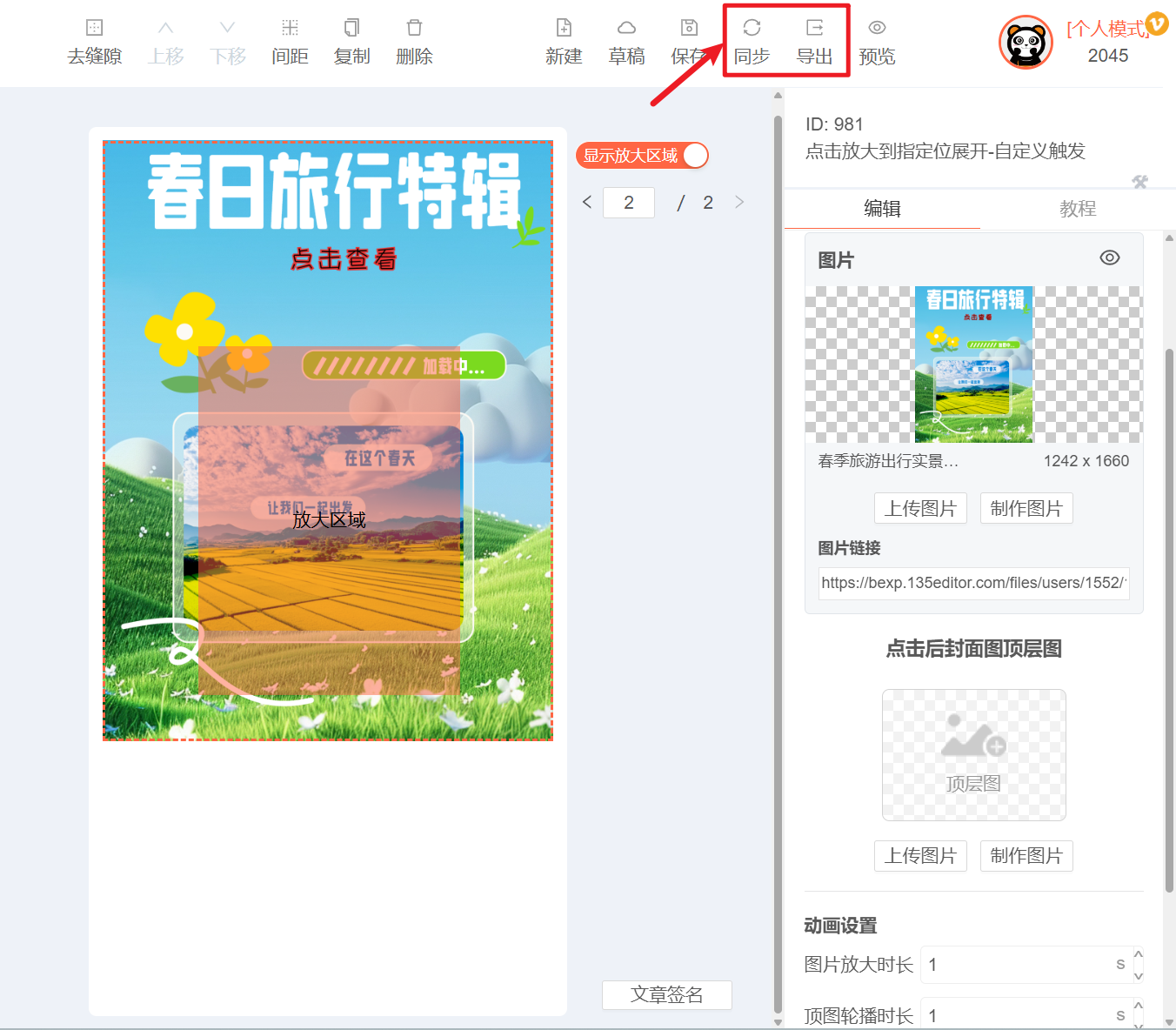The height and width of the screenshot is (1030, 1176).
Task: Click the tools icon above 教程 tab
Action: tap(1139, 182)
